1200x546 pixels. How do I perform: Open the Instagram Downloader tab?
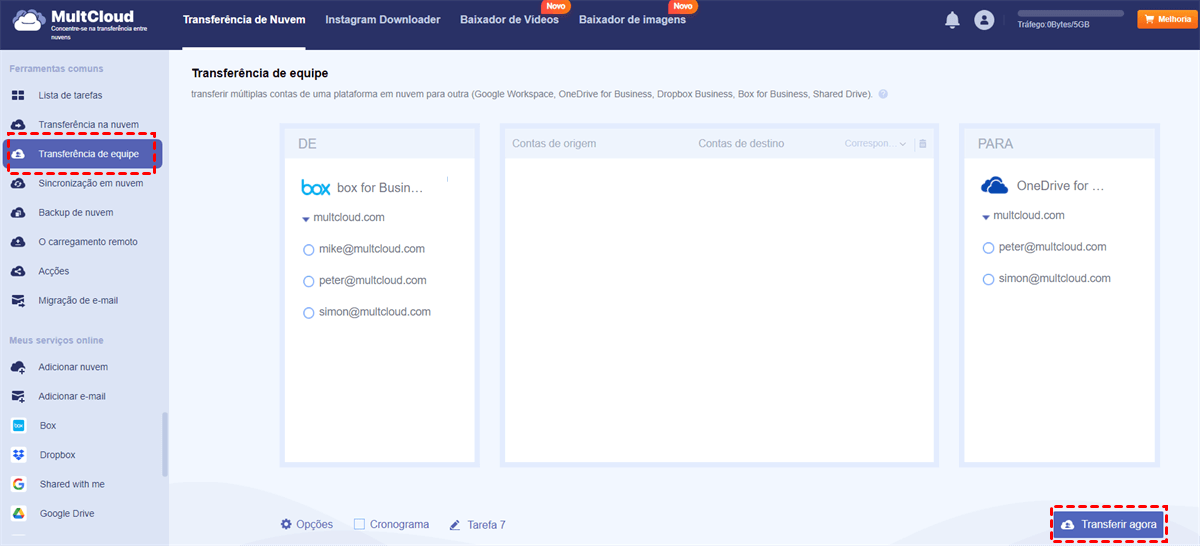click(x=383, y=20)
